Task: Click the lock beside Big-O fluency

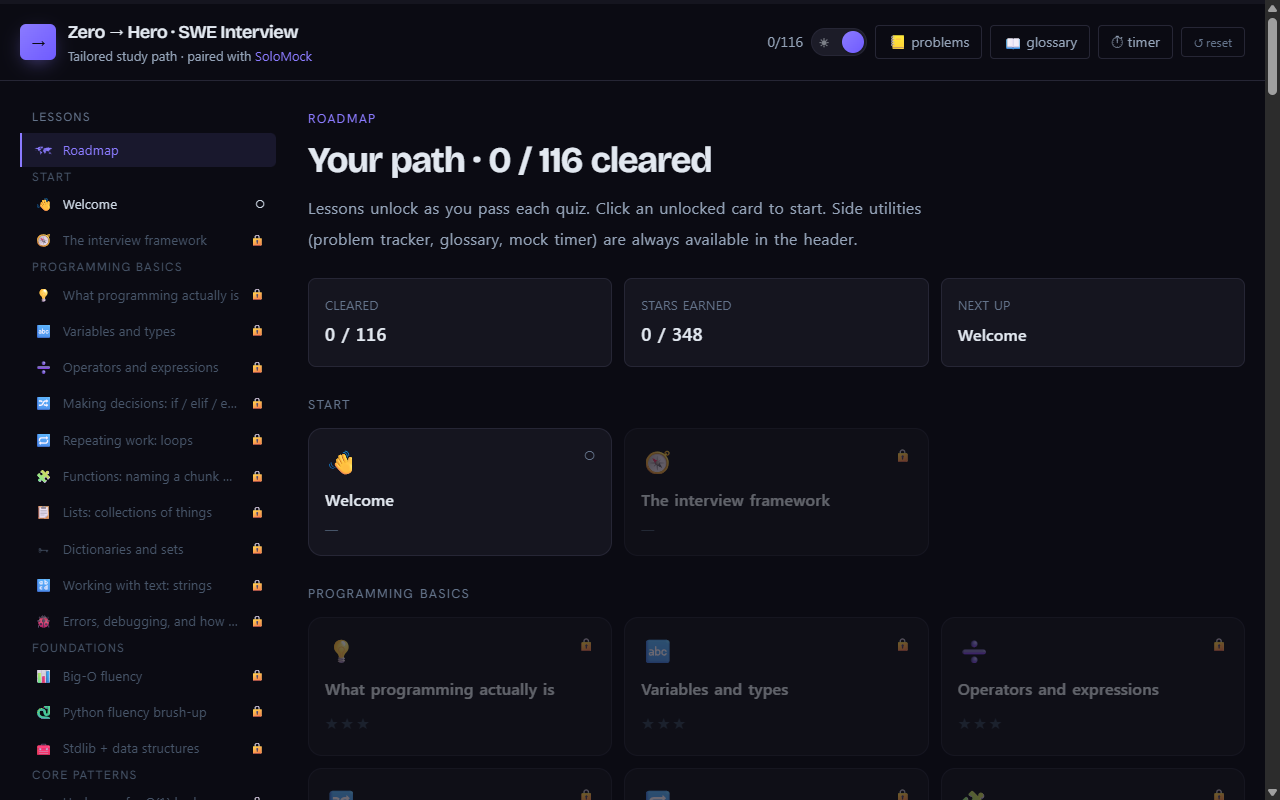Action: pyautogui.click(x=257, y=676)
